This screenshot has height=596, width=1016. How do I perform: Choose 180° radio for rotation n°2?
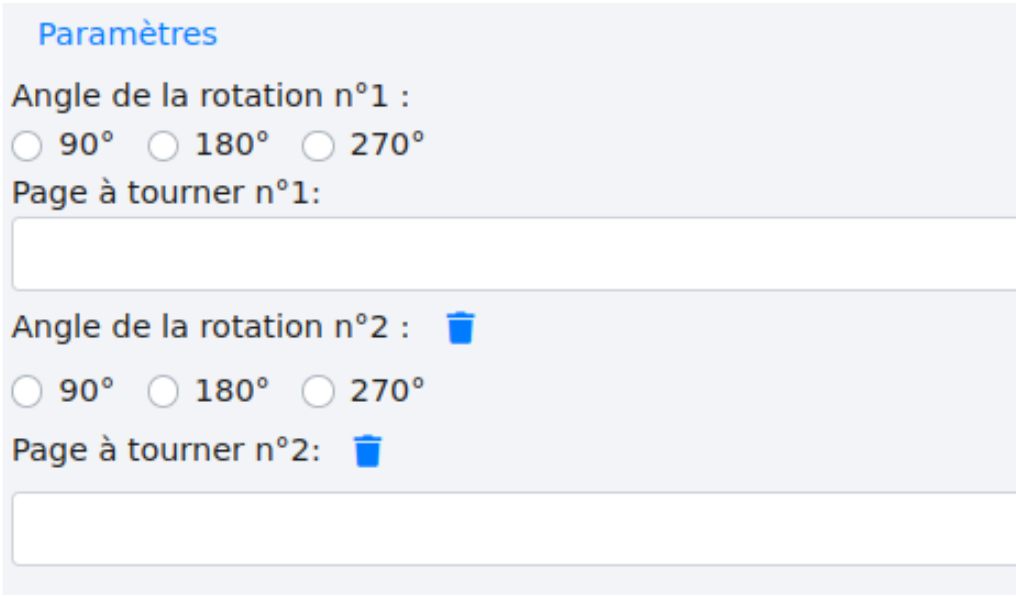click(162, 392)
